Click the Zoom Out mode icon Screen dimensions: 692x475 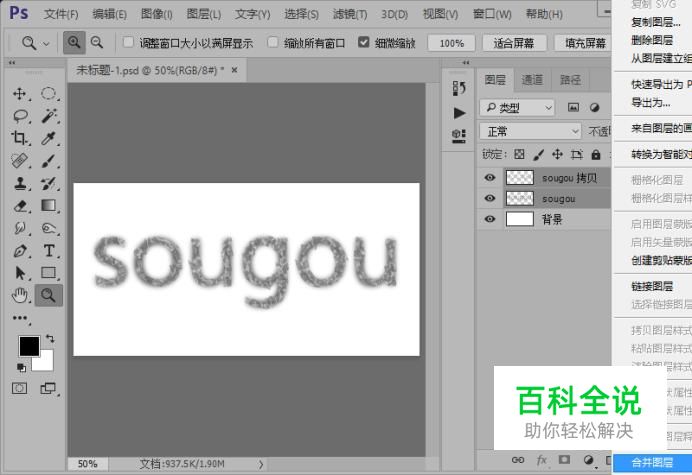pyautogui.click(x=97, y=42)
